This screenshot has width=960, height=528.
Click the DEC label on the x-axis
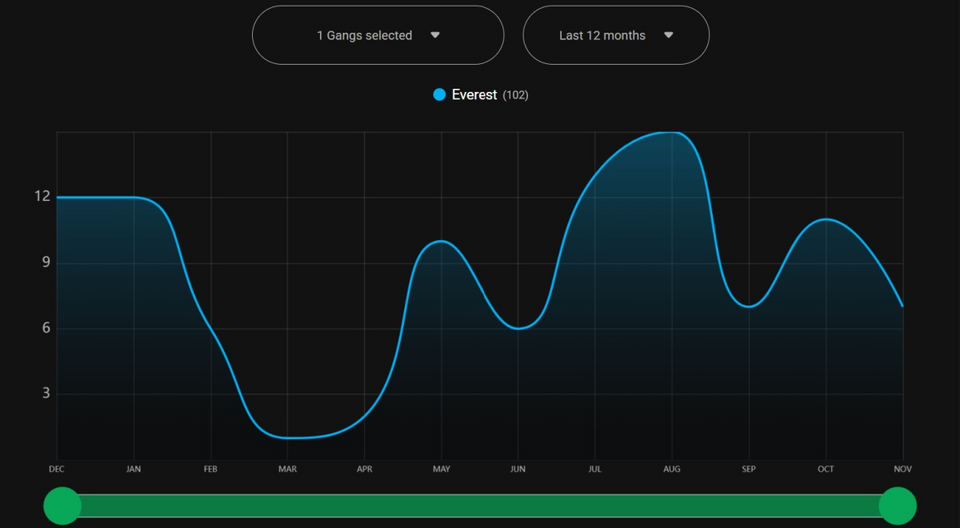pos(57,469)
